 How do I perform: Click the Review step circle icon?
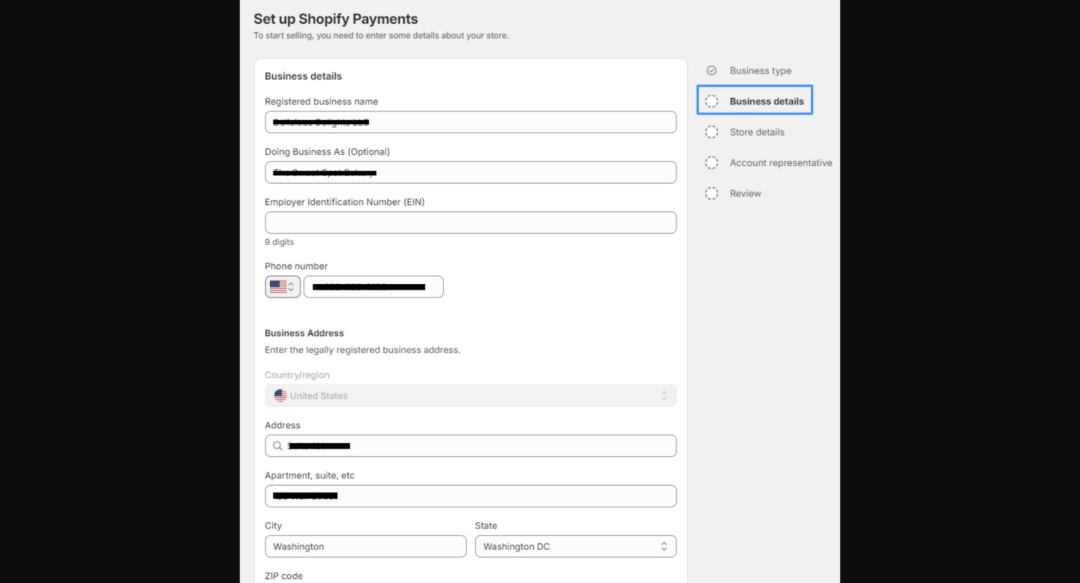(x=711, y=193)
